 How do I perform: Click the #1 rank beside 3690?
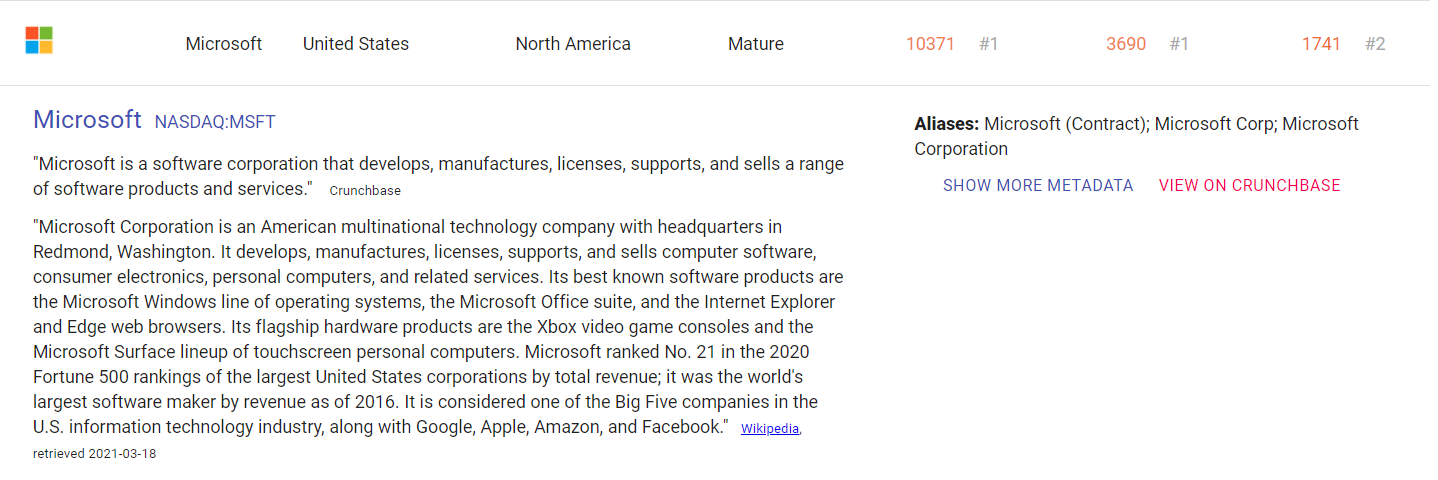[x=1180, y=44]
